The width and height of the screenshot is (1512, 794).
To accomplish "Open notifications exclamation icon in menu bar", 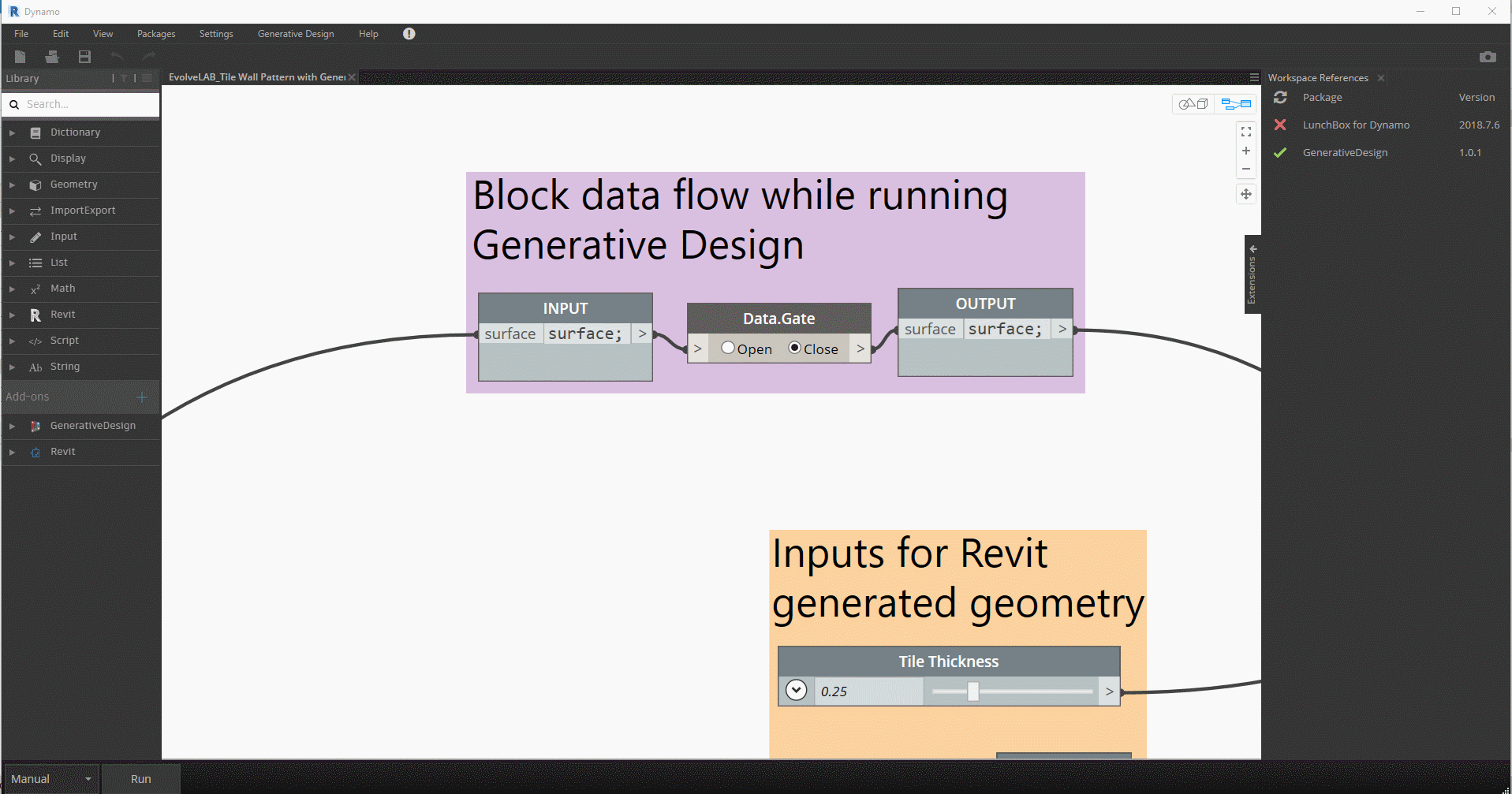I will click(x=409, y=34).
